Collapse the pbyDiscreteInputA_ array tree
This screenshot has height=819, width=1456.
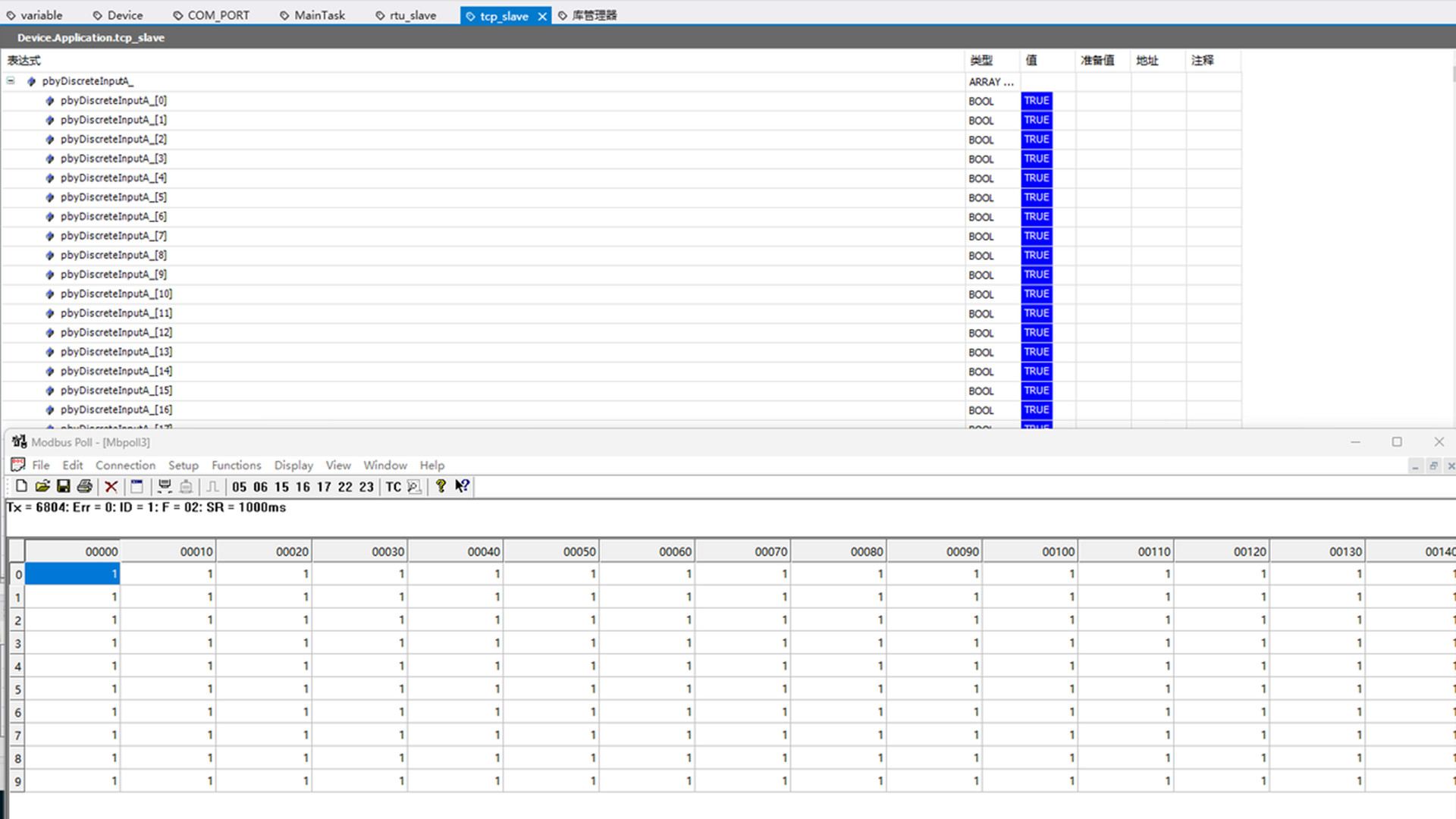(x=11, y=80)
